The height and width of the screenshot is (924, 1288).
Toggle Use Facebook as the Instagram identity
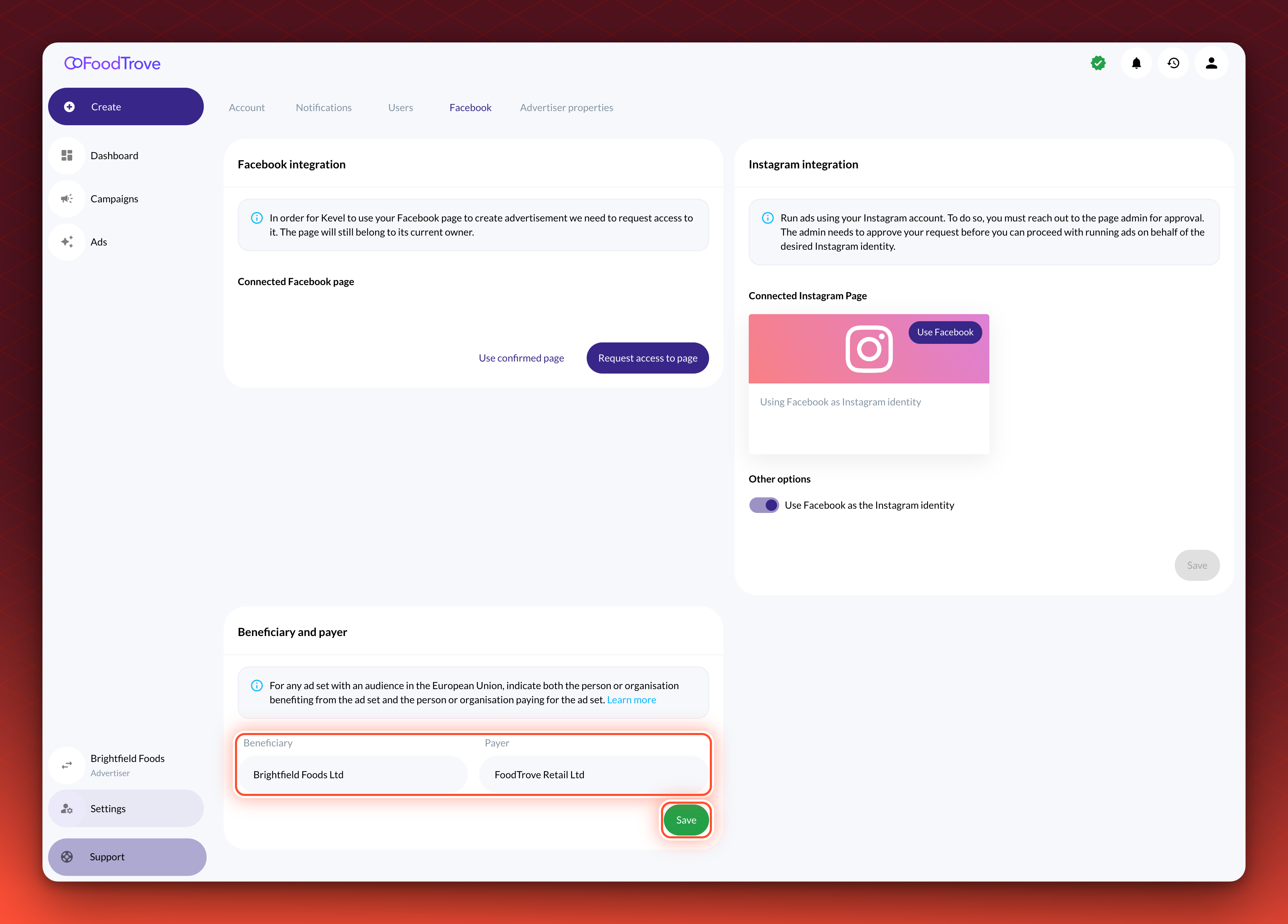point(764,506)
